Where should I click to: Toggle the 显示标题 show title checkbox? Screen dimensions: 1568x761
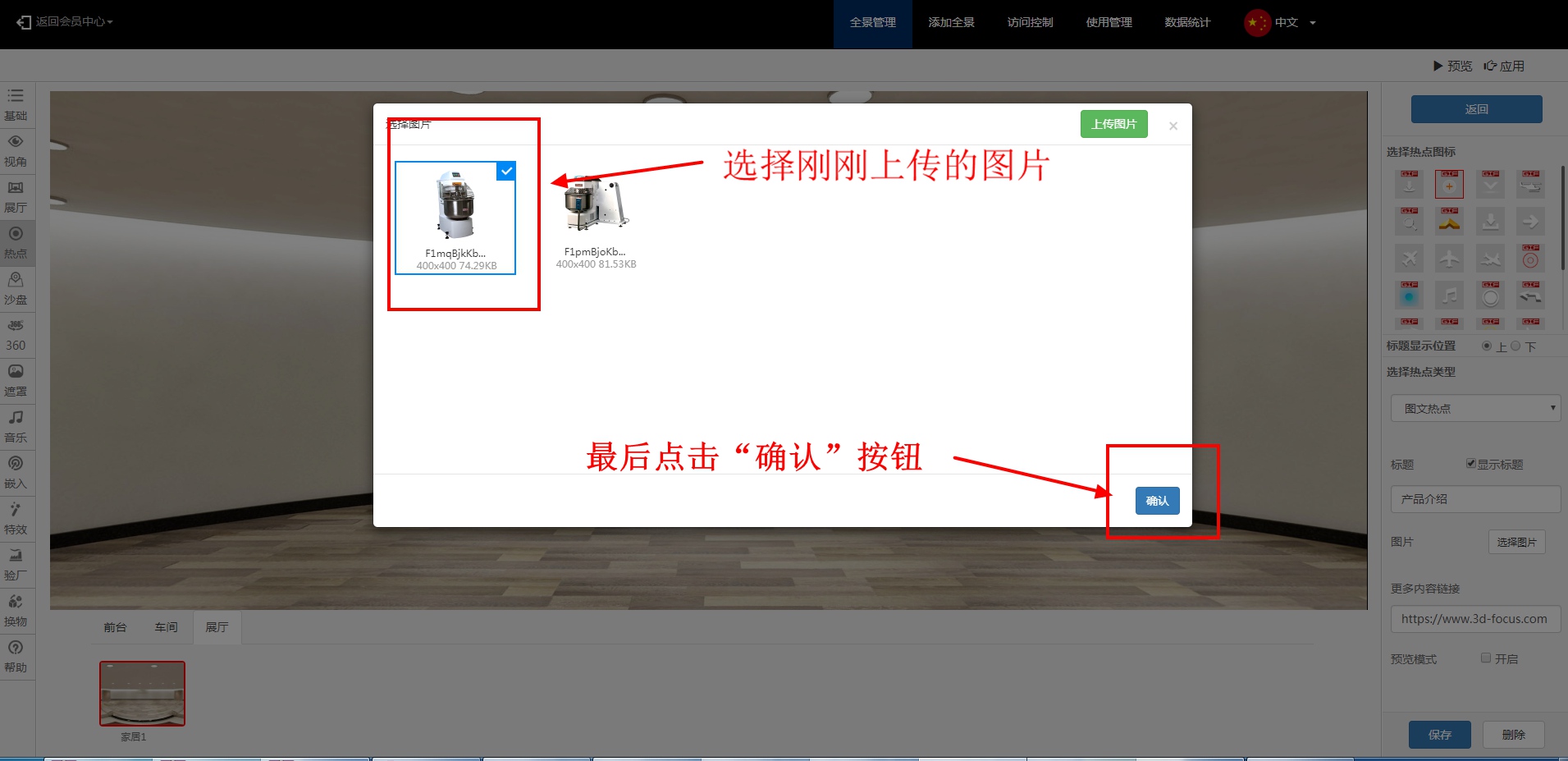pyautogui.click(x=1471, y=464)
